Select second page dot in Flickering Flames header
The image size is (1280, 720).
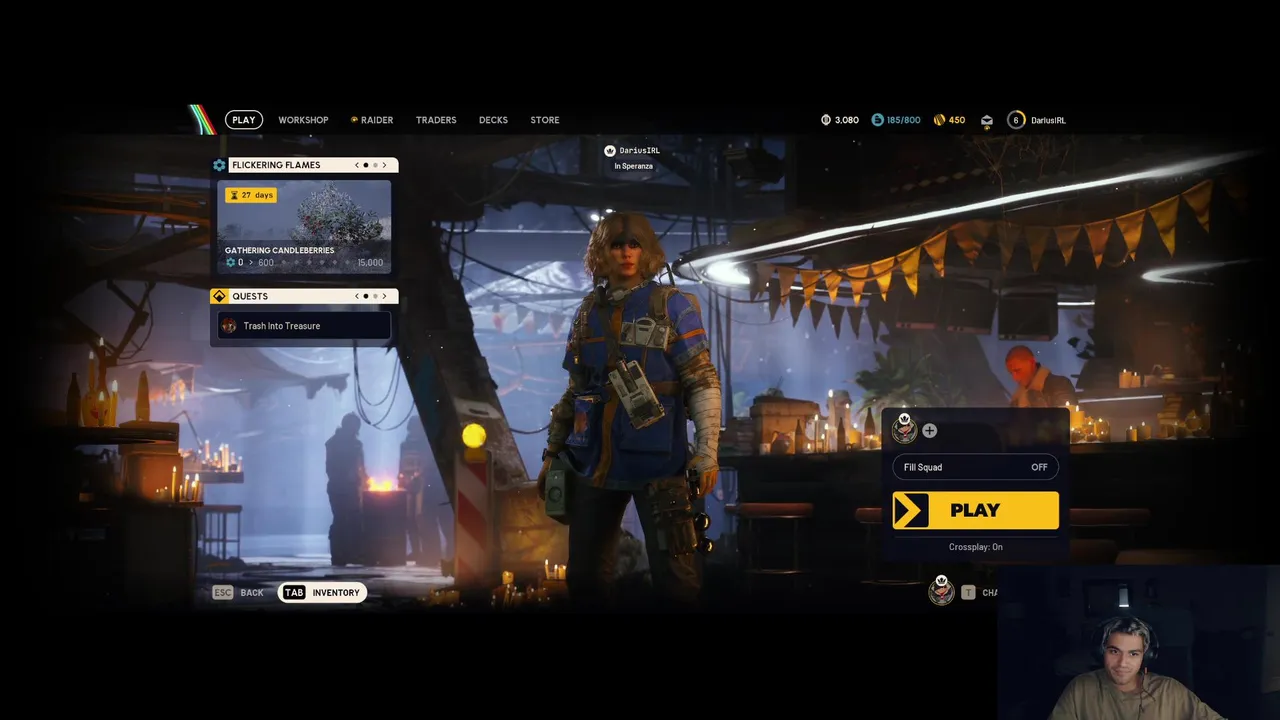click(375, 165)
